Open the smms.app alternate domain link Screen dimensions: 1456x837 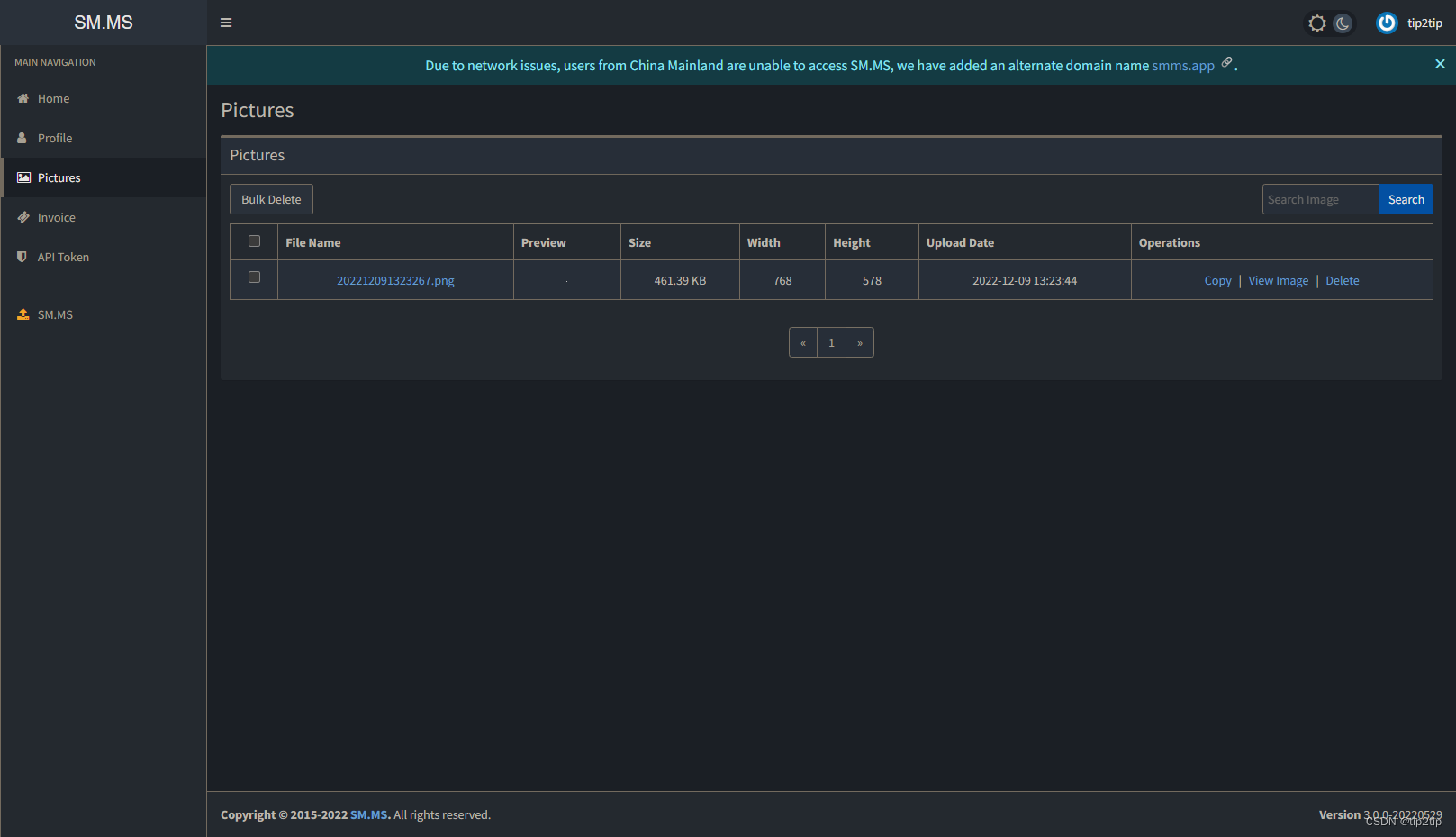click(1183, 66)
